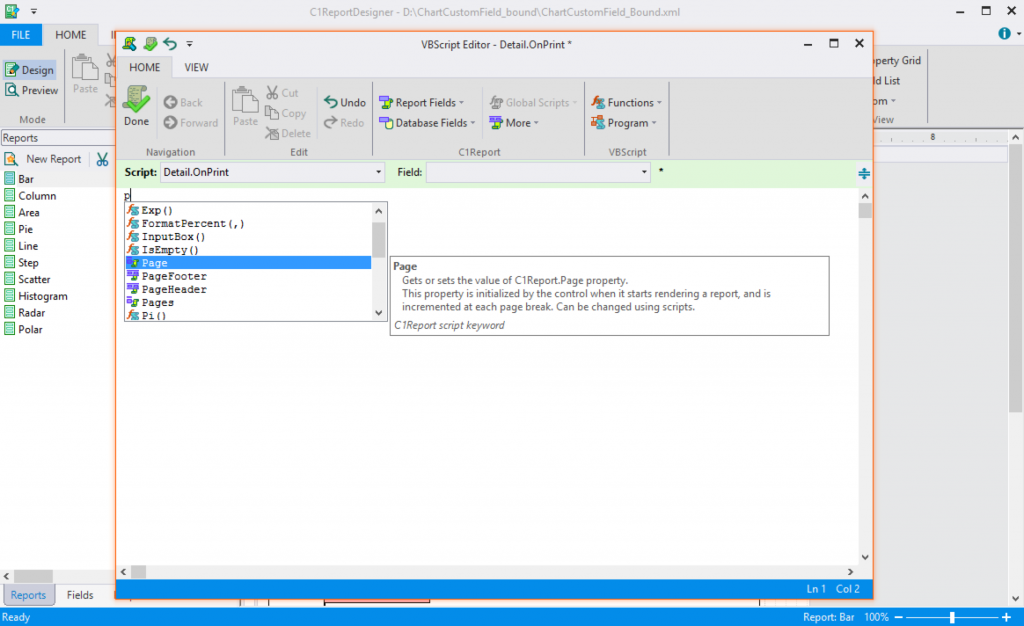Choose FormatPercent(,) from autocomplete list

click(248, 223)
